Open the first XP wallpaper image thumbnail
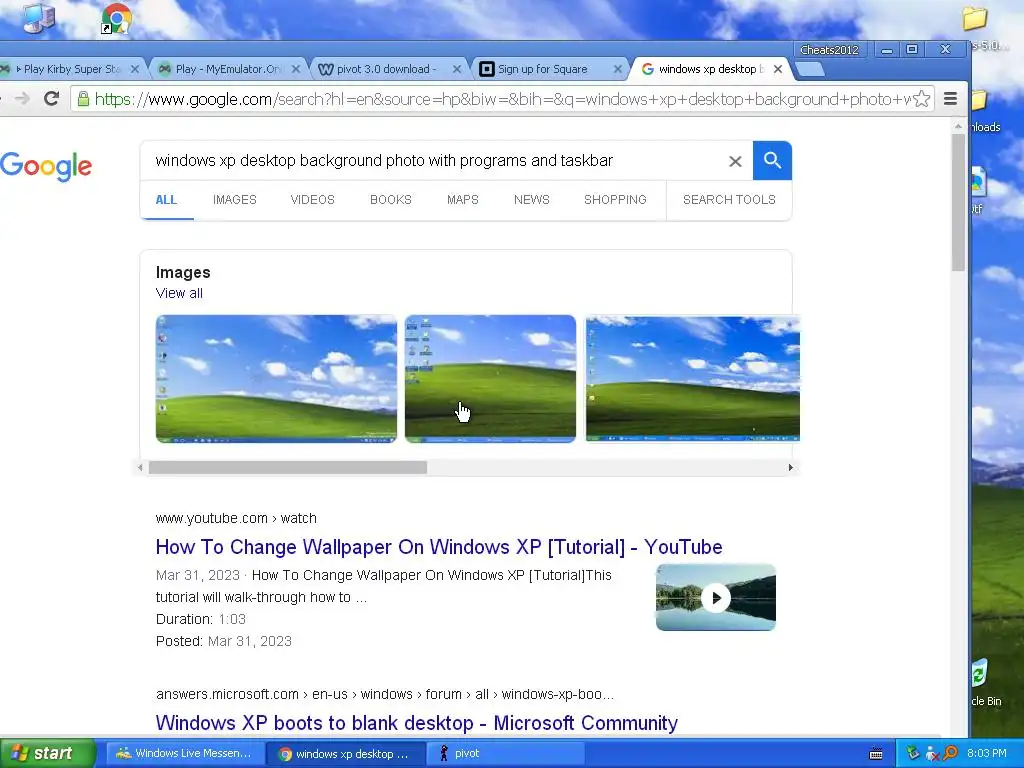 click(276, 379)
